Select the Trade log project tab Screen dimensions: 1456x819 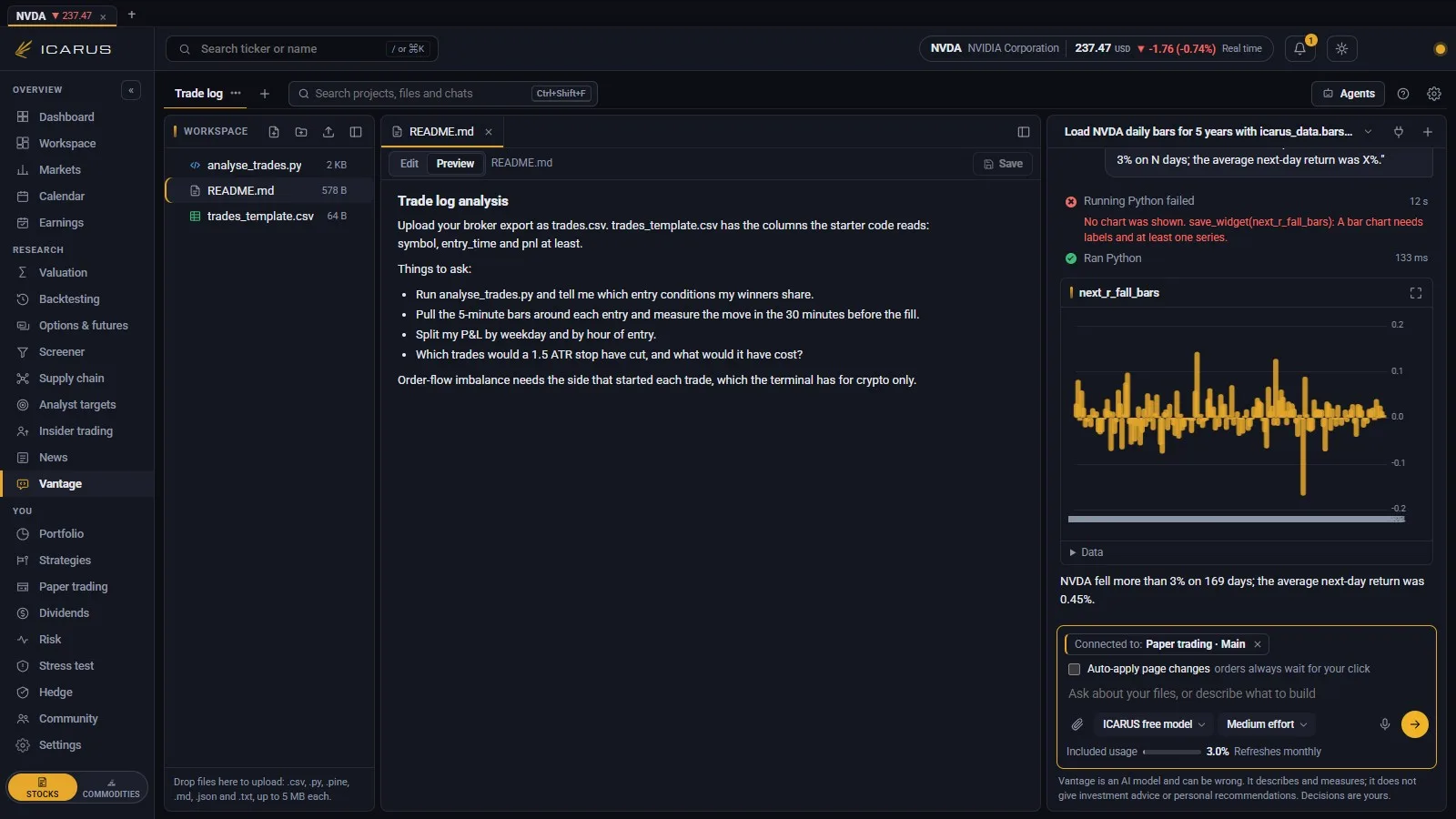pyautogui.click(x=198, y=94)
